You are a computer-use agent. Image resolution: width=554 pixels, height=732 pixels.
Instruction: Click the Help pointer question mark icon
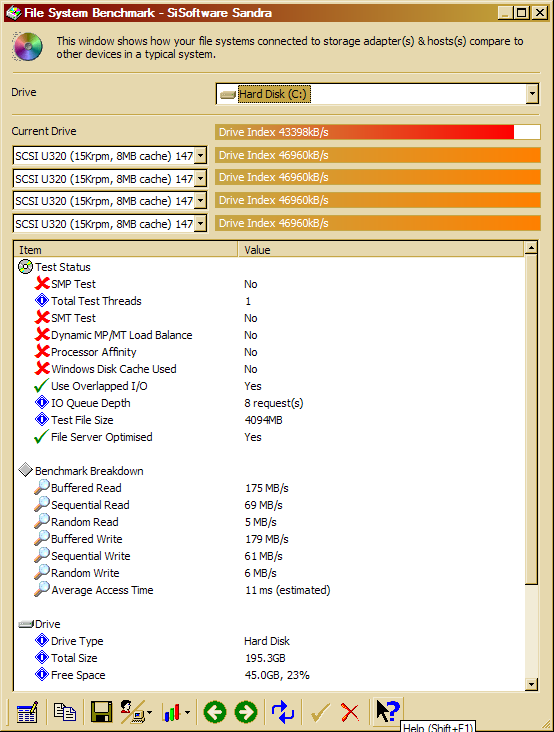[x=387, y=711]
